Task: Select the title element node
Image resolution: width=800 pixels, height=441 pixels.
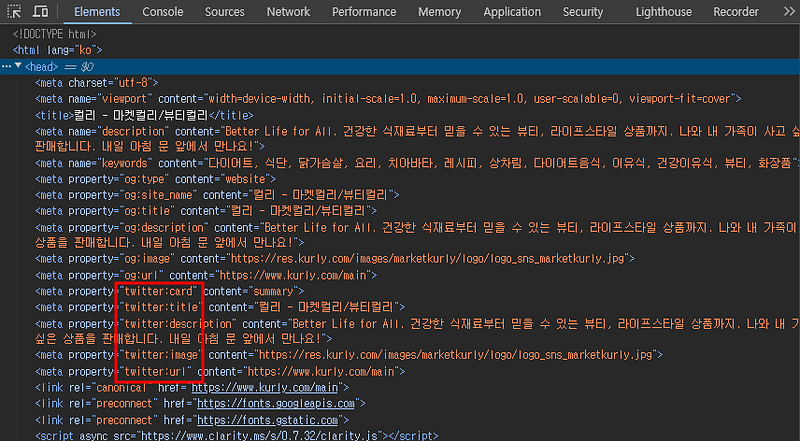Action: (x=144, y=115)
